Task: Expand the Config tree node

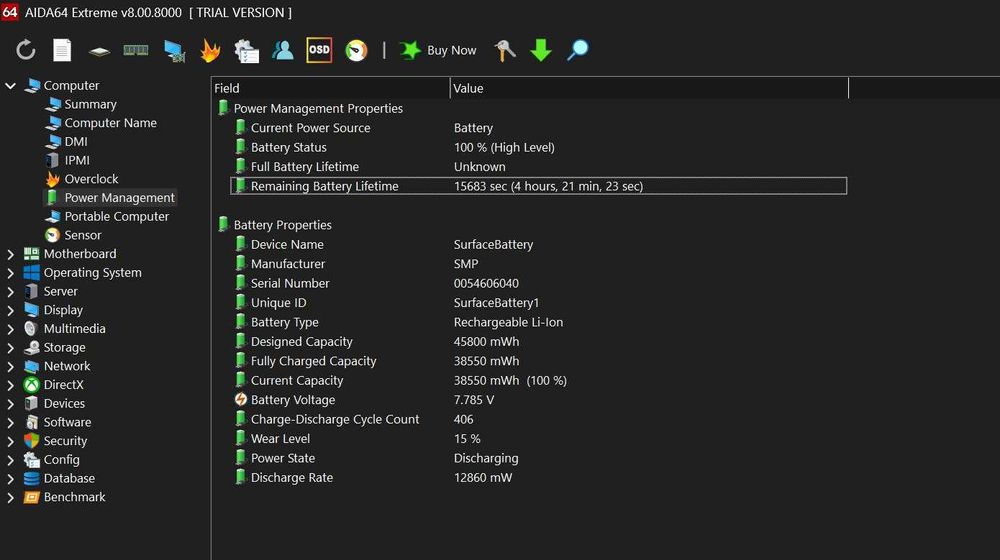Action: (10, 460)
